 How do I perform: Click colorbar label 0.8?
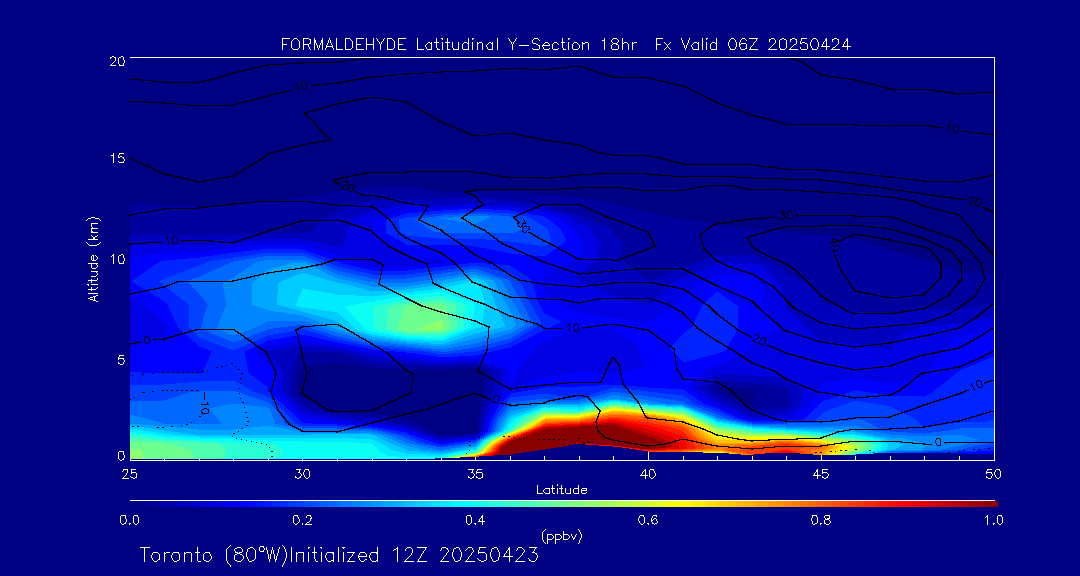pyautogui.click(x=821, y=520)
